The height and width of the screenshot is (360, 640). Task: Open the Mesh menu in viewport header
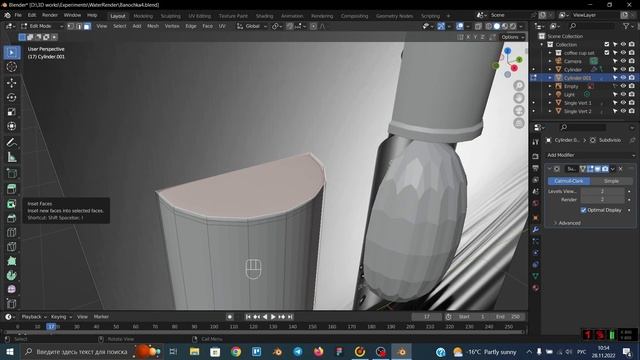click(x=153, y=26)
